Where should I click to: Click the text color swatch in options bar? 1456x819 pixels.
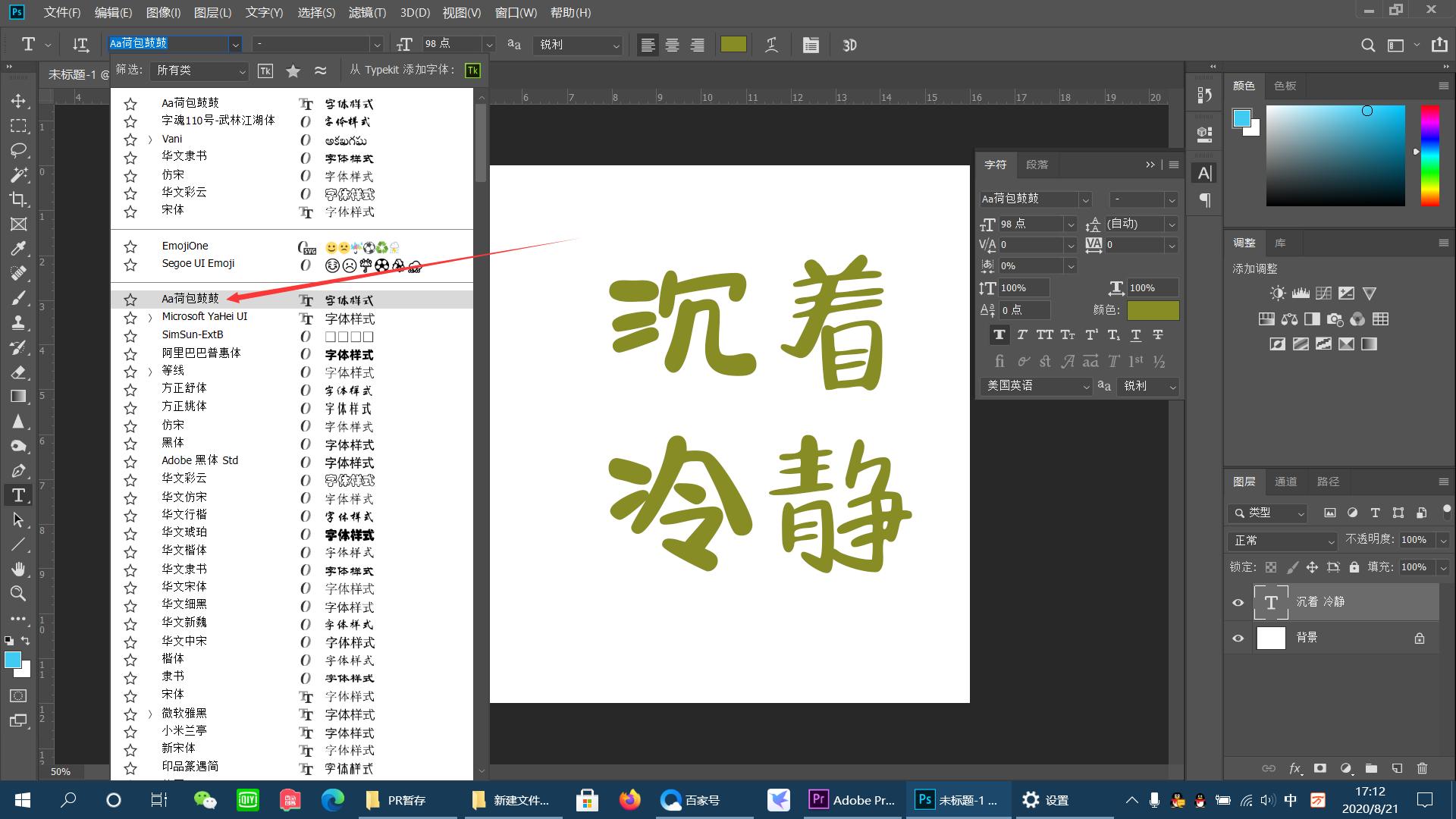tap(733, 45)
